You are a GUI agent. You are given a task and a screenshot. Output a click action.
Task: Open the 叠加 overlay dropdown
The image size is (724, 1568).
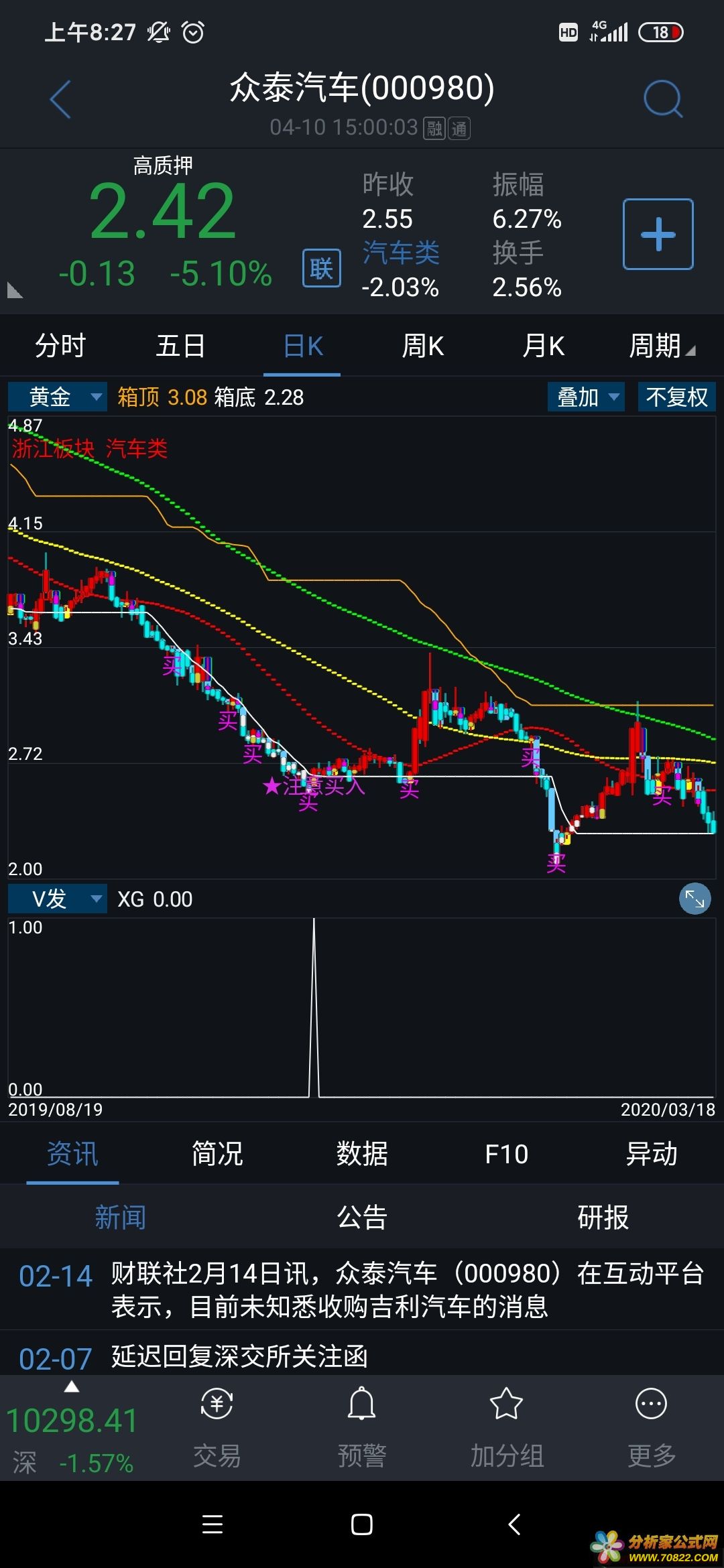click(x=586, y=397)
